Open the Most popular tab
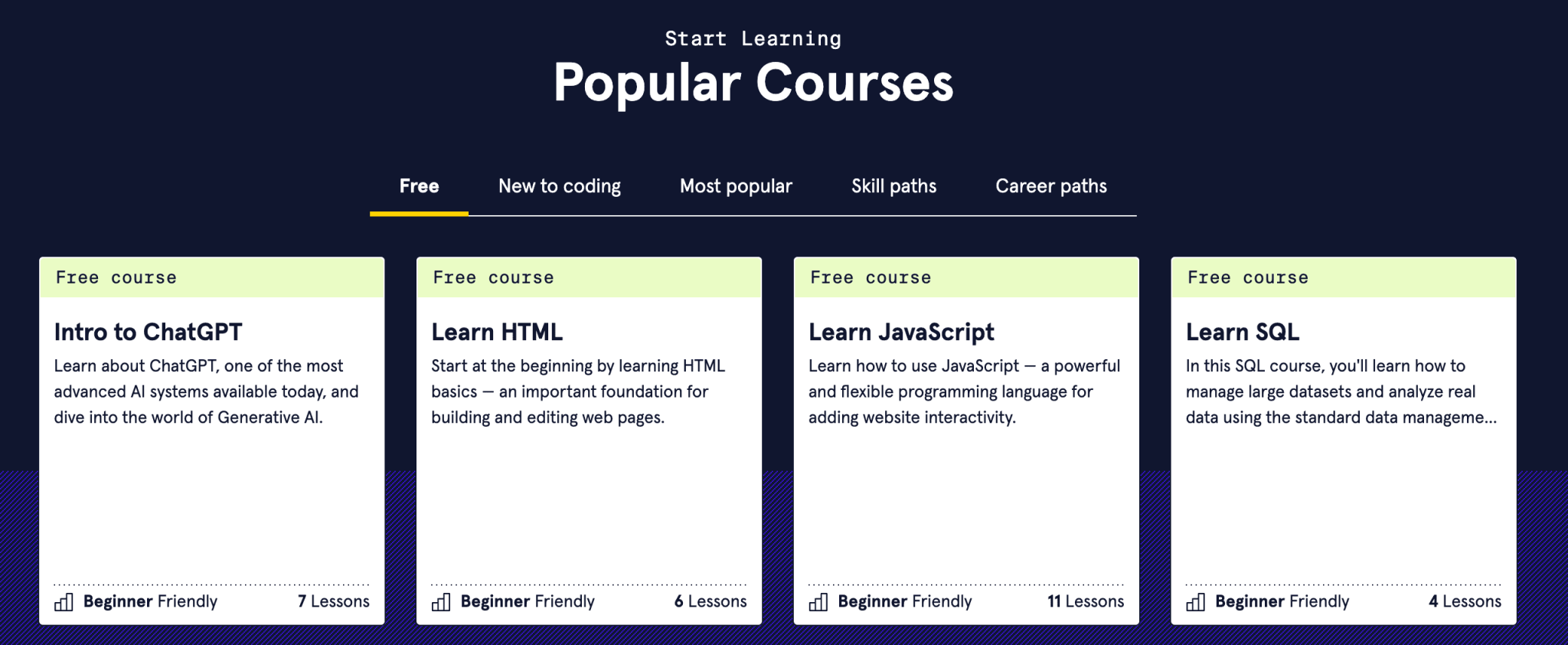The height and width of the screenshot is (645, 1568). tap(736, 186)
